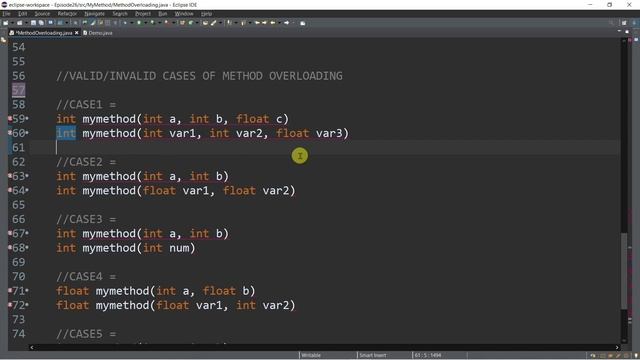Maximize the editor area

[627, 31]
